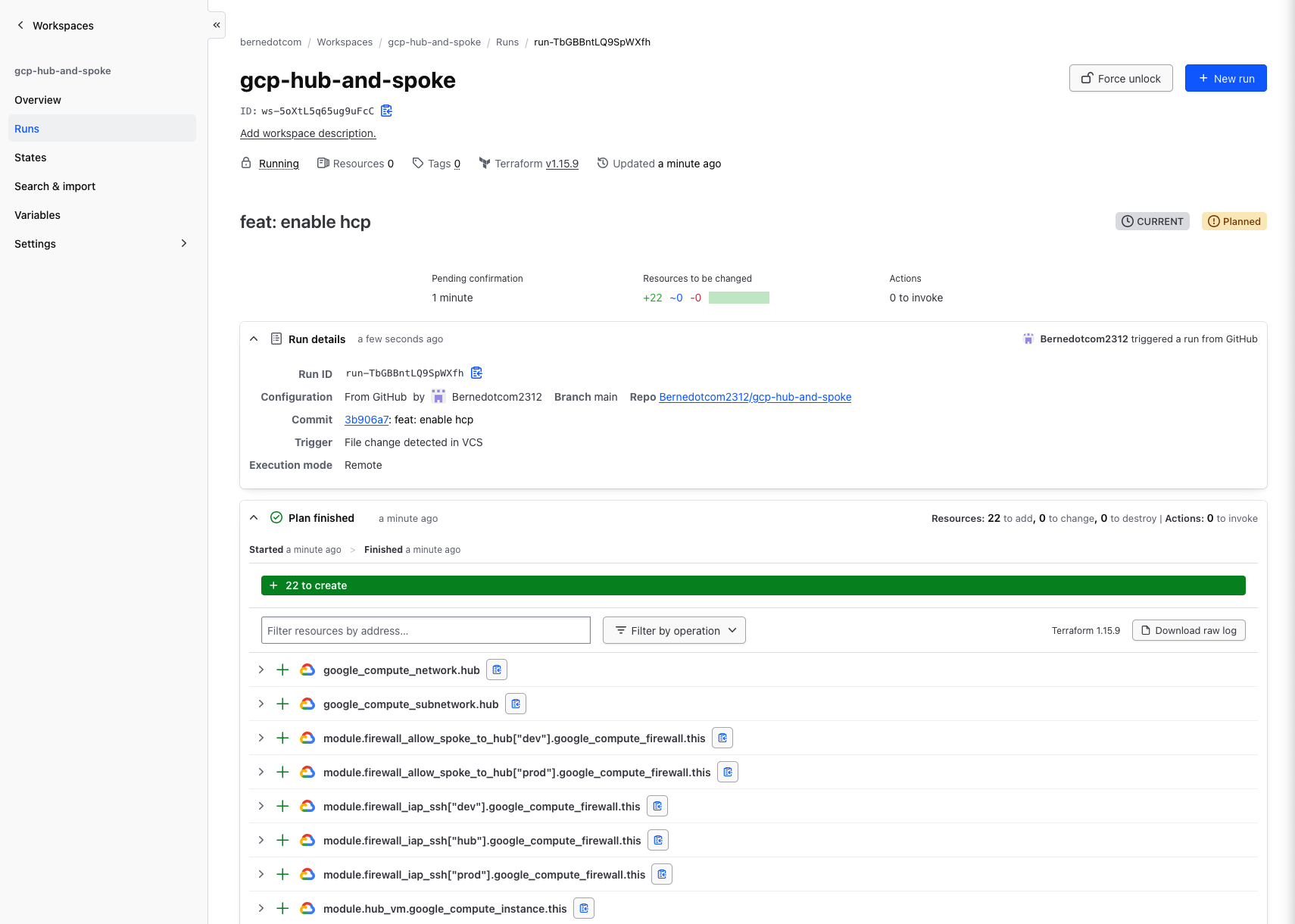
Task: Open the Workspaces breadcrumb
Action: (x=345, y=42)
